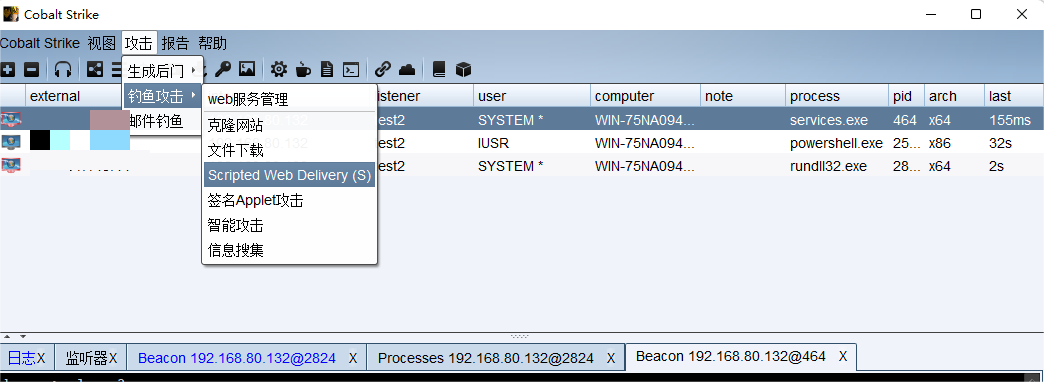Expand the 生成后门 submenu
Viewport: 1044px width, 382px height.
[162, 70]
